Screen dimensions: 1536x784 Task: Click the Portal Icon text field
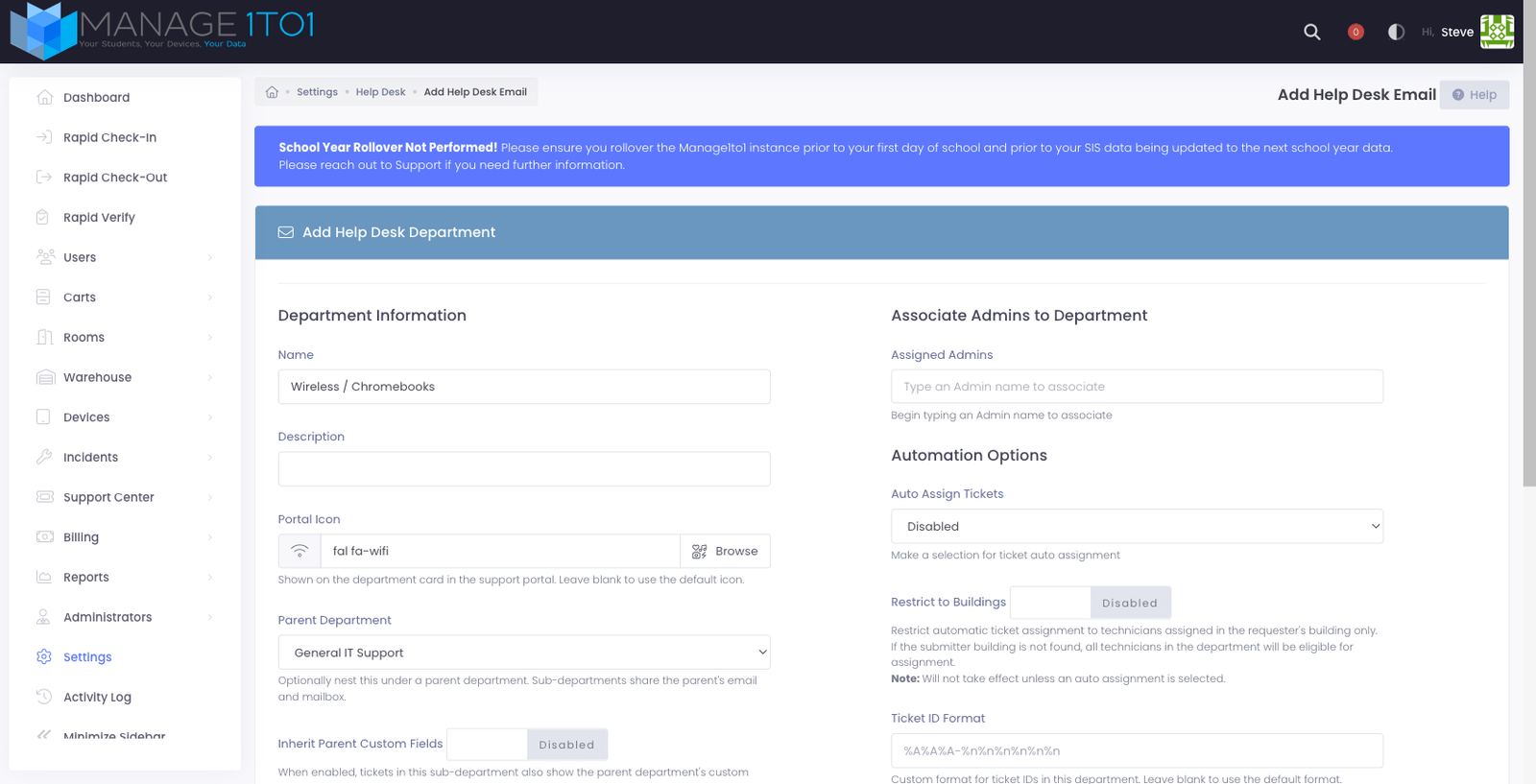click(500, 551)
